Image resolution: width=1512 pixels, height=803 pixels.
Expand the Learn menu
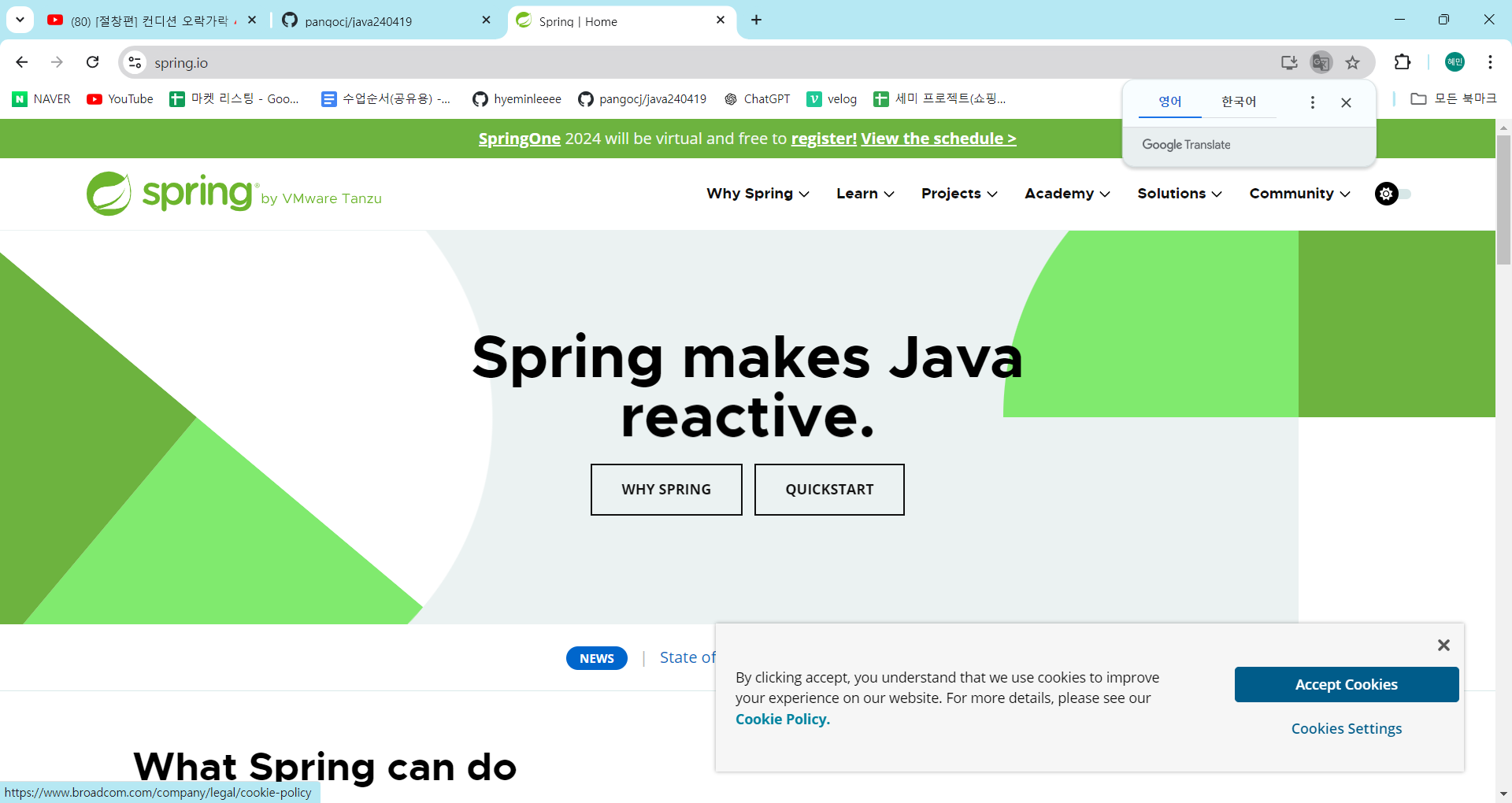coord(865,194)
